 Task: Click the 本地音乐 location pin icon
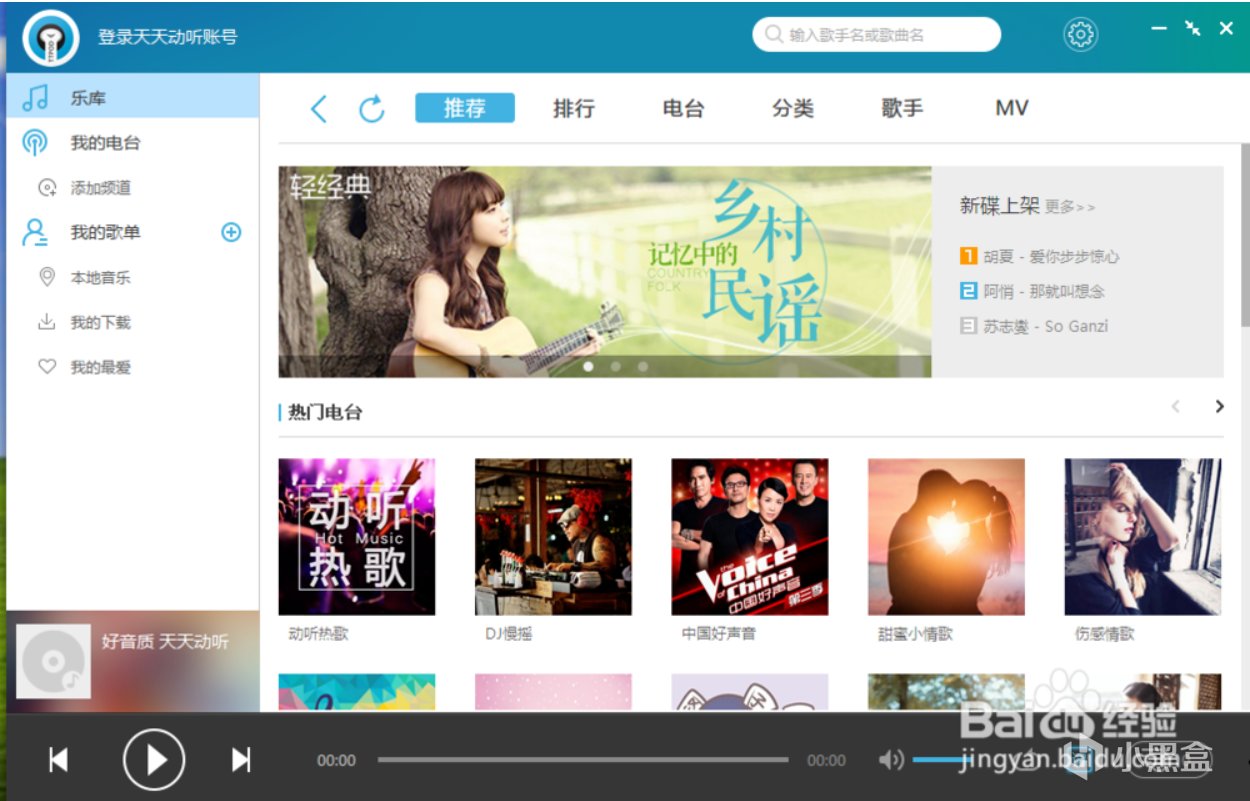click(46, 277)
